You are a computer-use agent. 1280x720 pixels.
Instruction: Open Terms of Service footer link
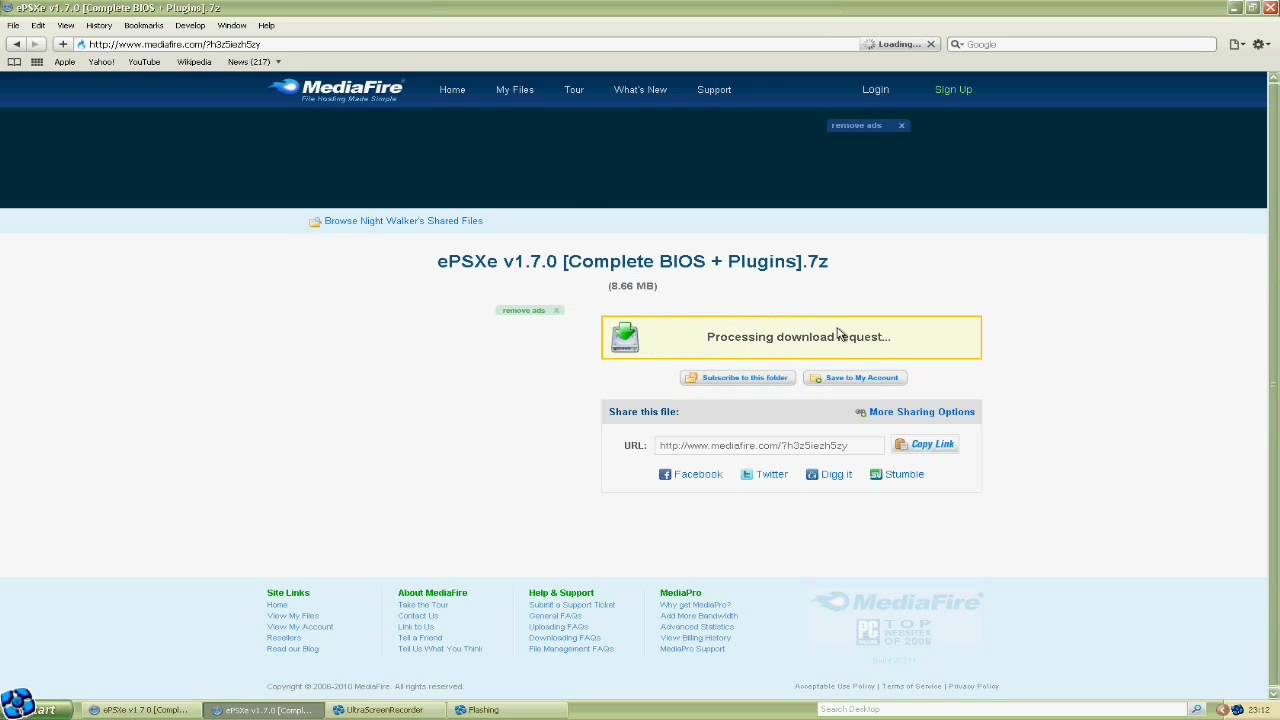(x=912, y=686)
